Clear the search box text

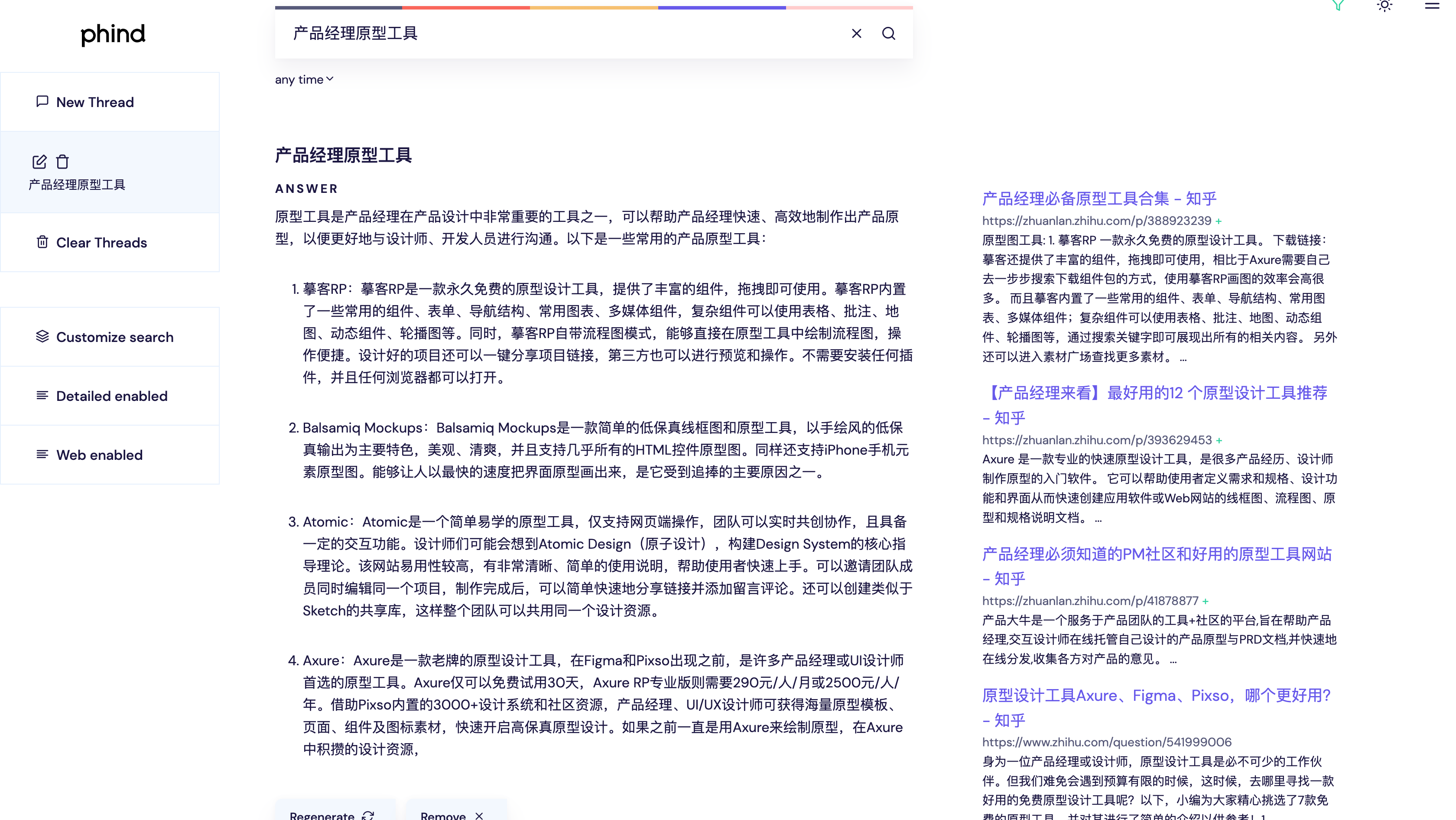pos(856,33)
